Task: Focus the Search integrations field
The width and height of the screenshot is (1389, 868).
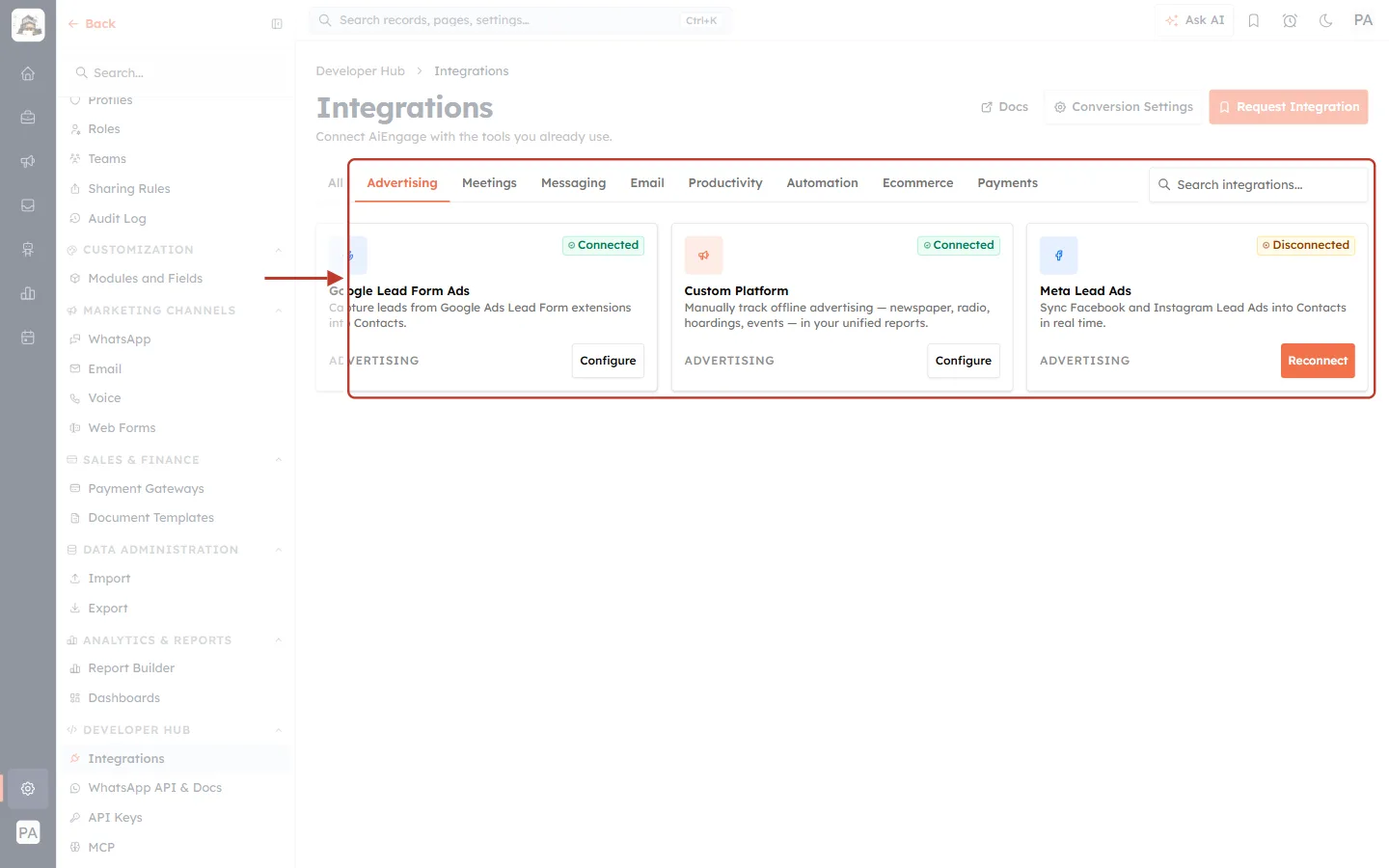Action: 1258,185
